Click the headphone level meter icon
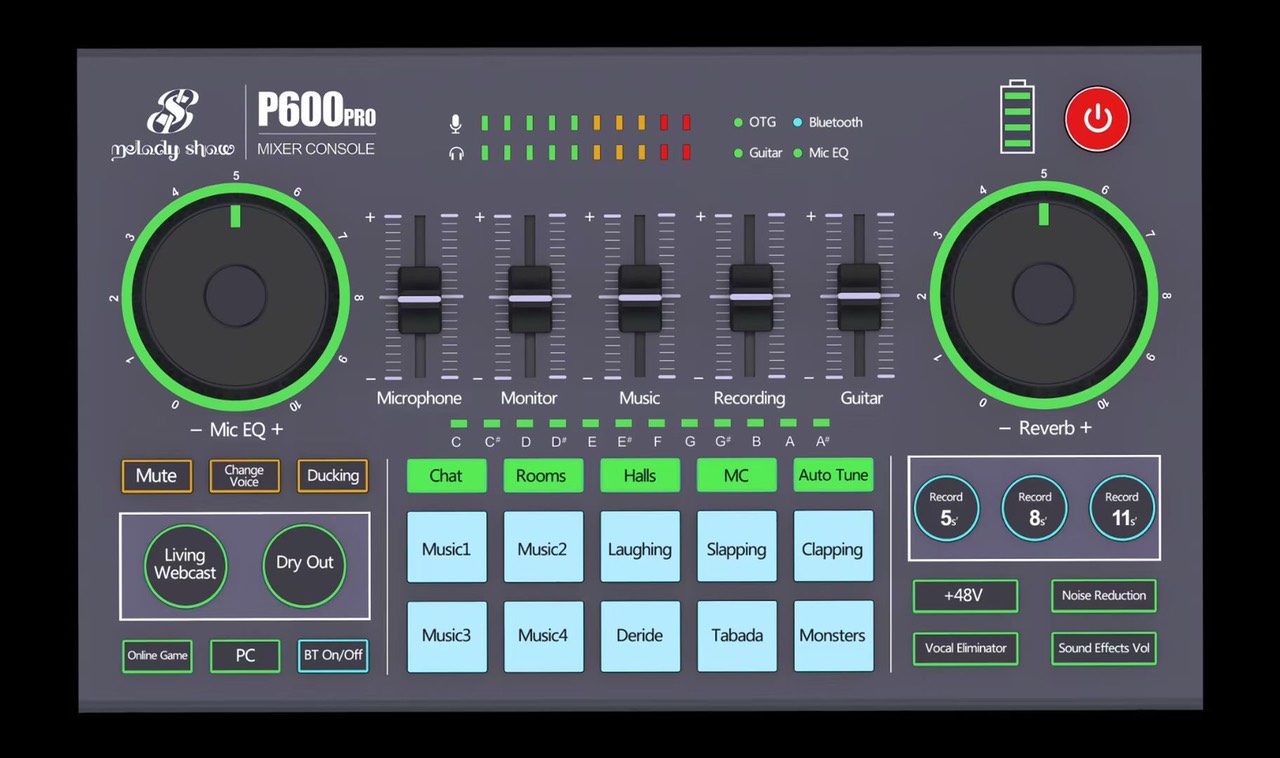The height and width of the screenshot is (758, 1280). [x=456, y=153]
